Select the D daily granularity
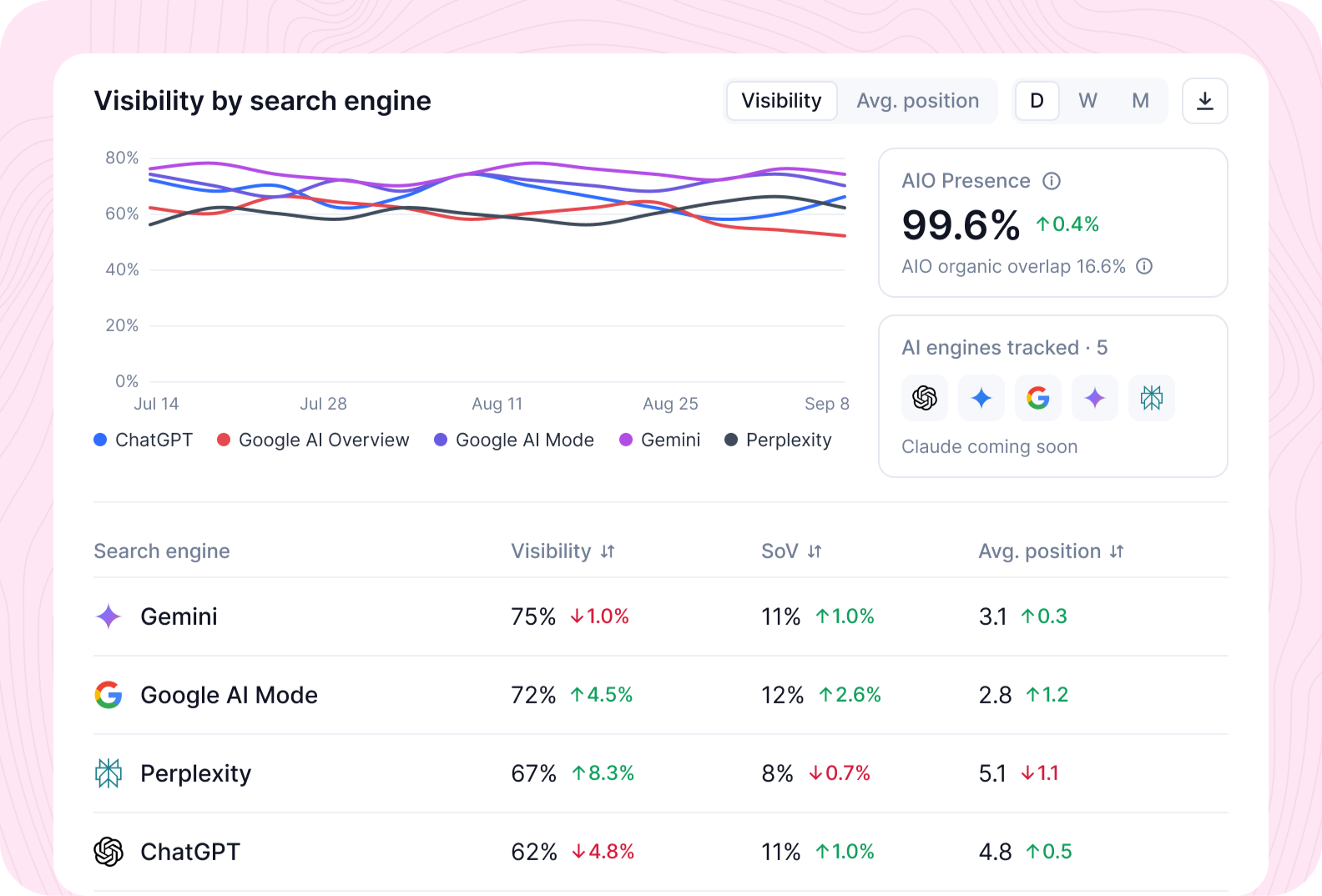Screen dimensions: 1322x896 coord(1037,101)
